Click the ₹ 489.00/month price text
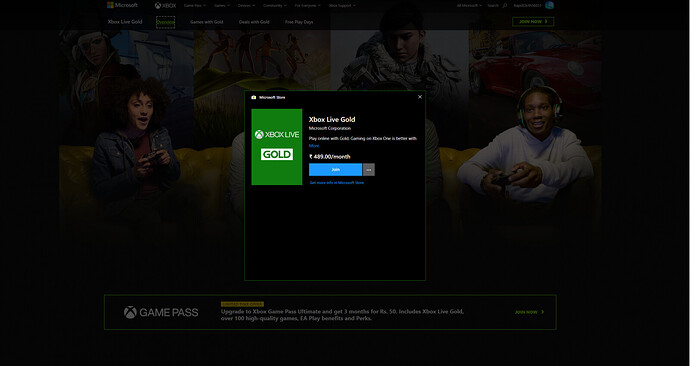The image size is (690, 366). tap(330, 157)
